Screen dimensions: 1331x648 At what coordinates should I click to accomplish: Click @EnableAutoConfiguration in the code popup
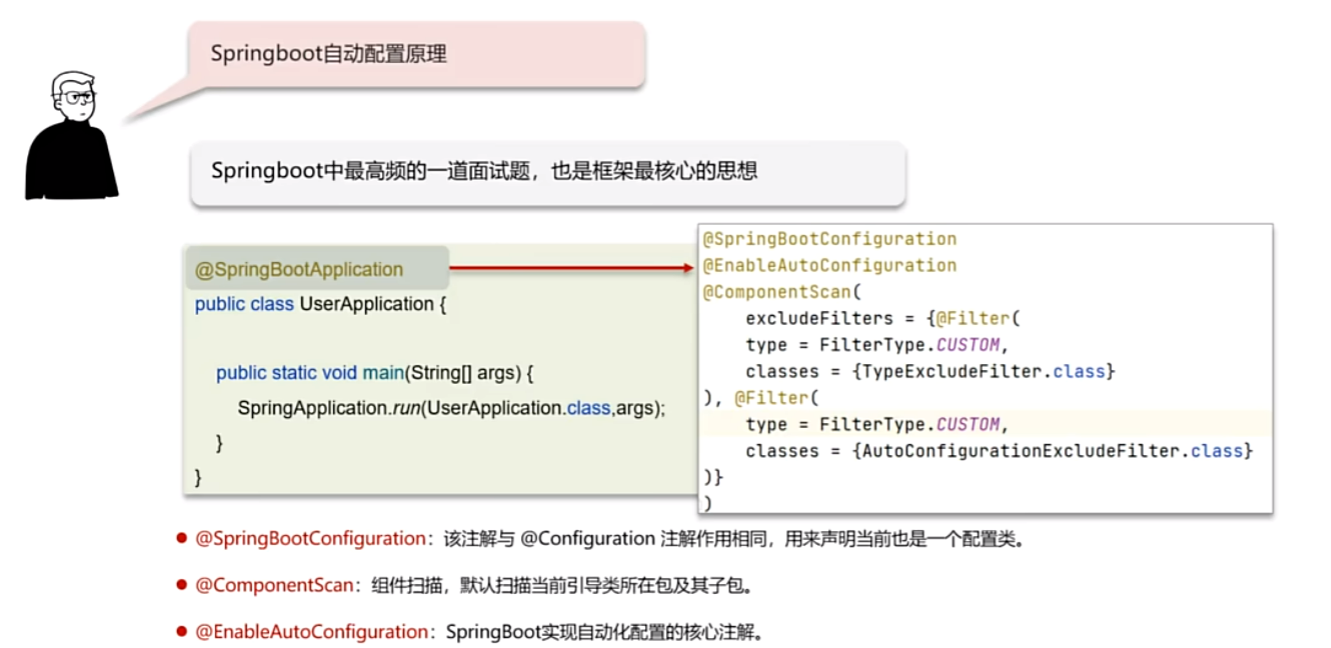coord(830,265)
